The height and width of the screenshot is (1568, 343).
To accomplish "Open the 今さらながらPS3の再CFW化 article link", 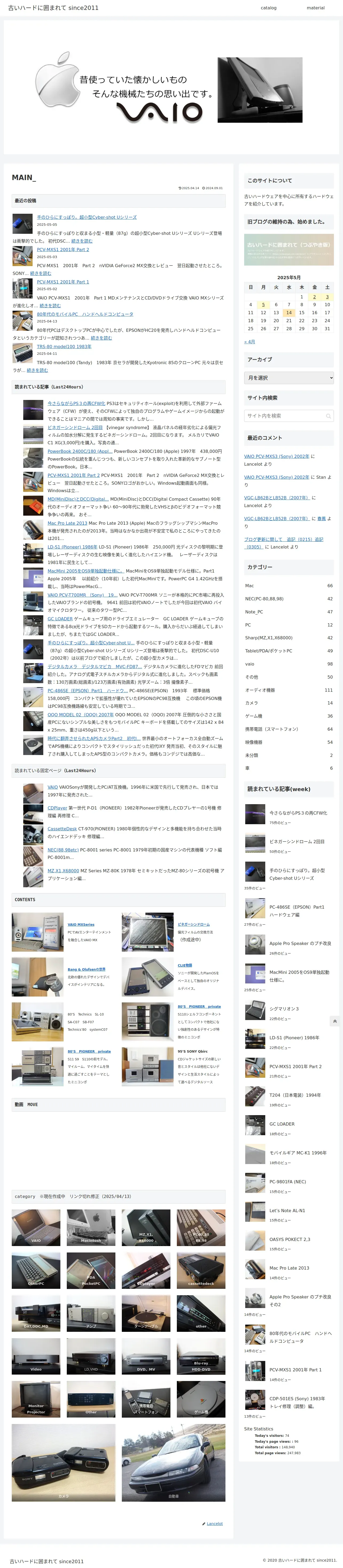I will tap(76, 404).
